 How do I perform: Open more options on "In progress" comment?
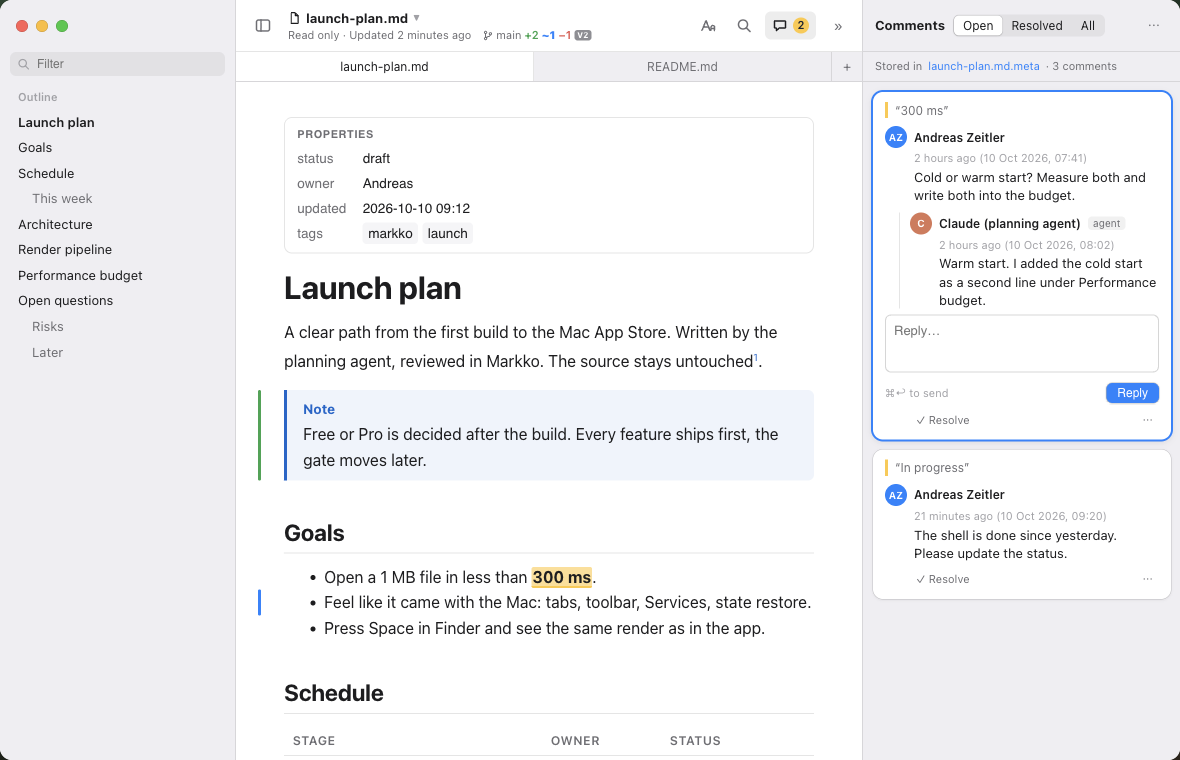pyautogui.click(x=1148, y=579)
